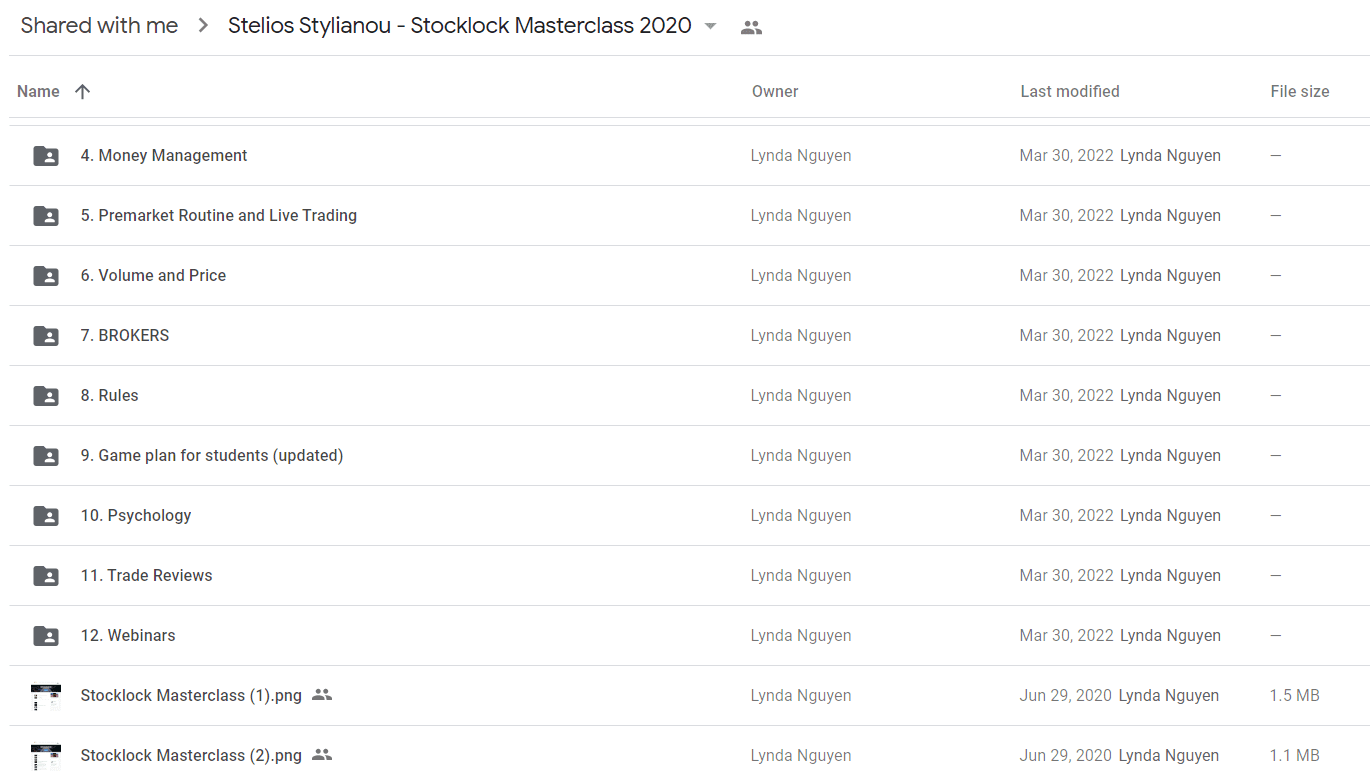Click the breadcrumb chevron separator
1370x782 pixels.
203,26
